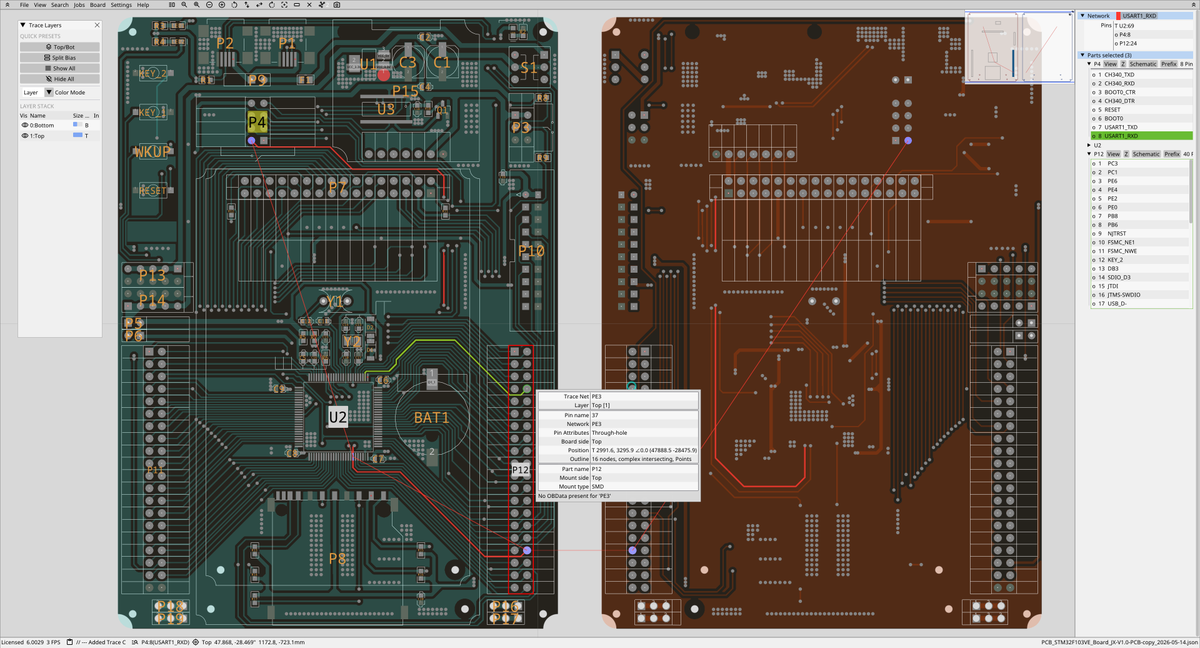Toggle visibility of 1:Top layer

(25, 135)
